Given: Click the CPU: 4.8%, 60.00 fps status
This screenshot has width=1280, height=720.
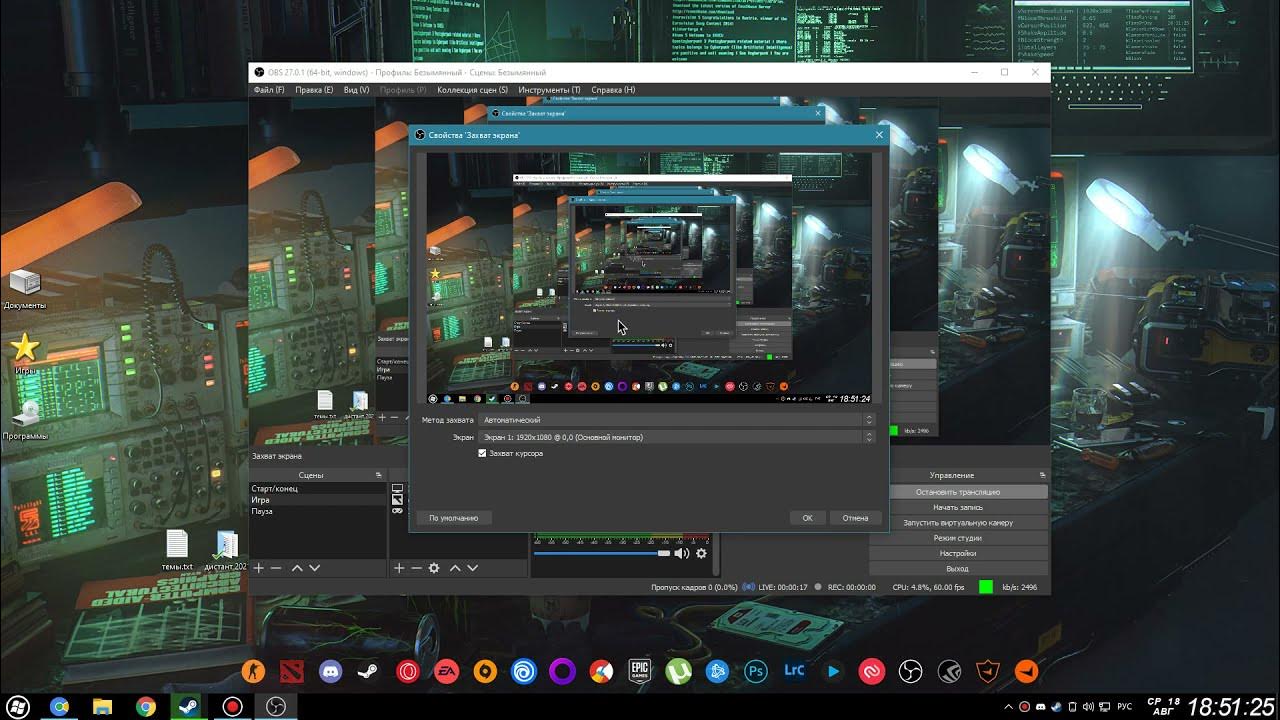Looking at the screenshot, I should 929,587.
